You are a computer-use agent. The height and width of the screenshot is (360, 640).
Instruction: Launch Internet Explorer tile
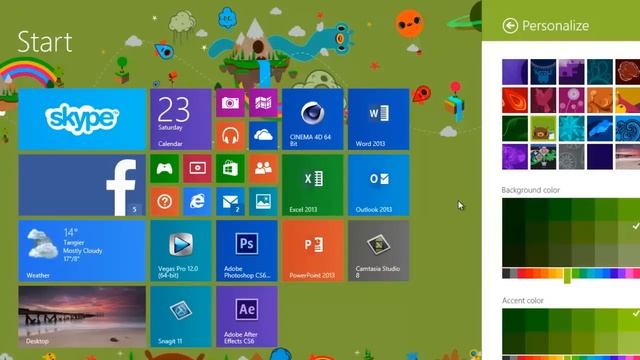(198, 202)
